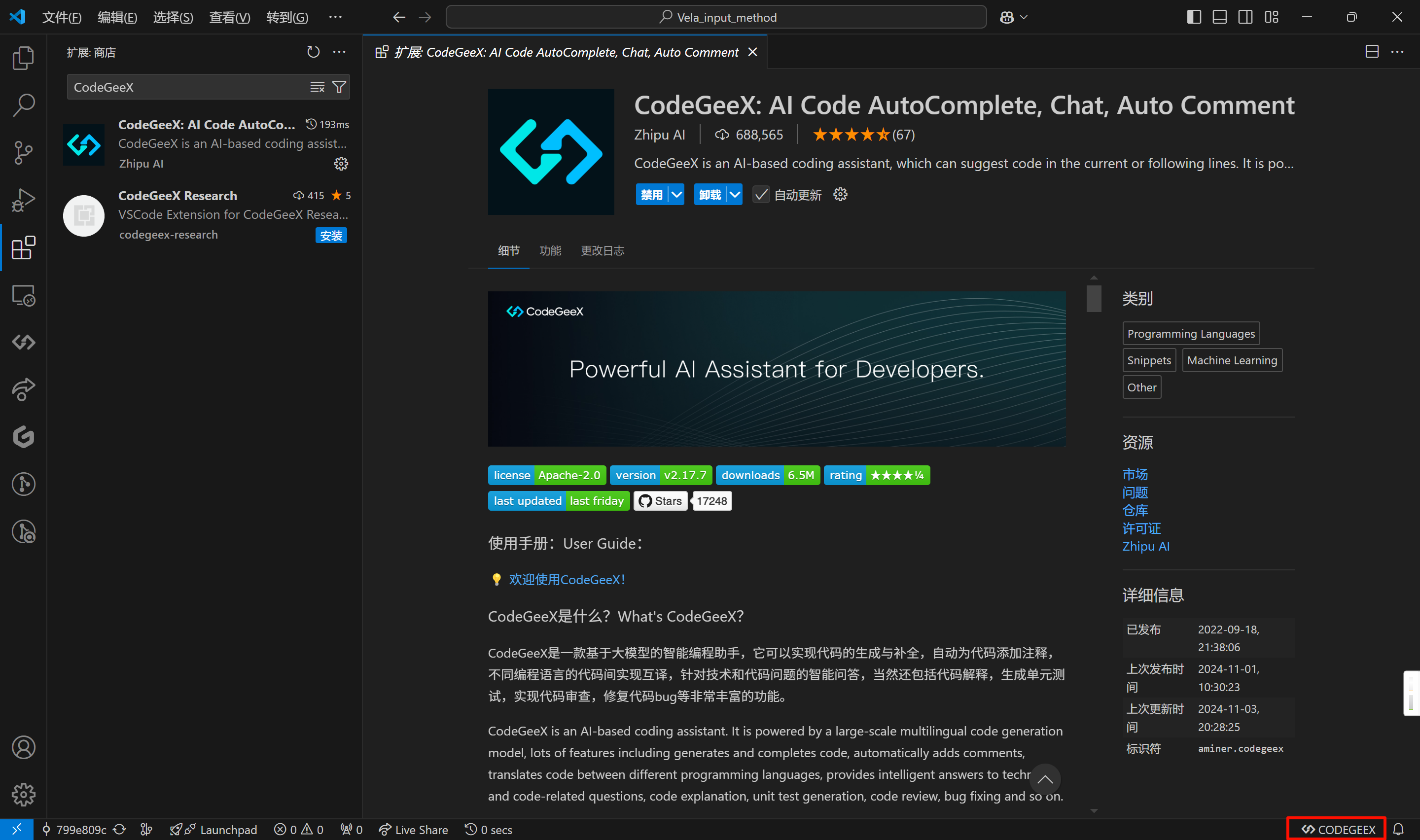Refresh the extensions marketplace list

[313, 52]
